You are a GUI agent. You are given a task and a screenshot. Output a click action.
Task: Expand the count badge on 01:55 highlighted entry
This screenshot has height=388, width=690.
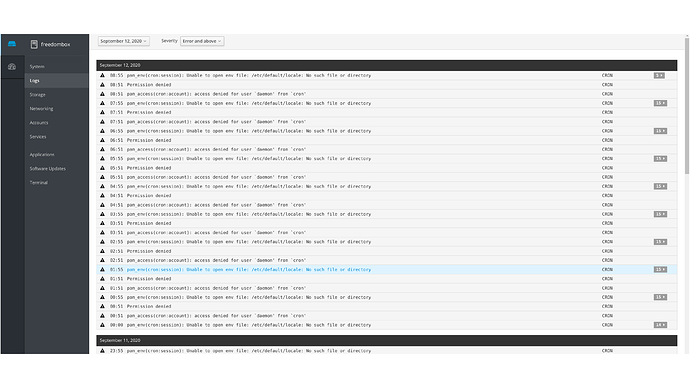[660, 269]
